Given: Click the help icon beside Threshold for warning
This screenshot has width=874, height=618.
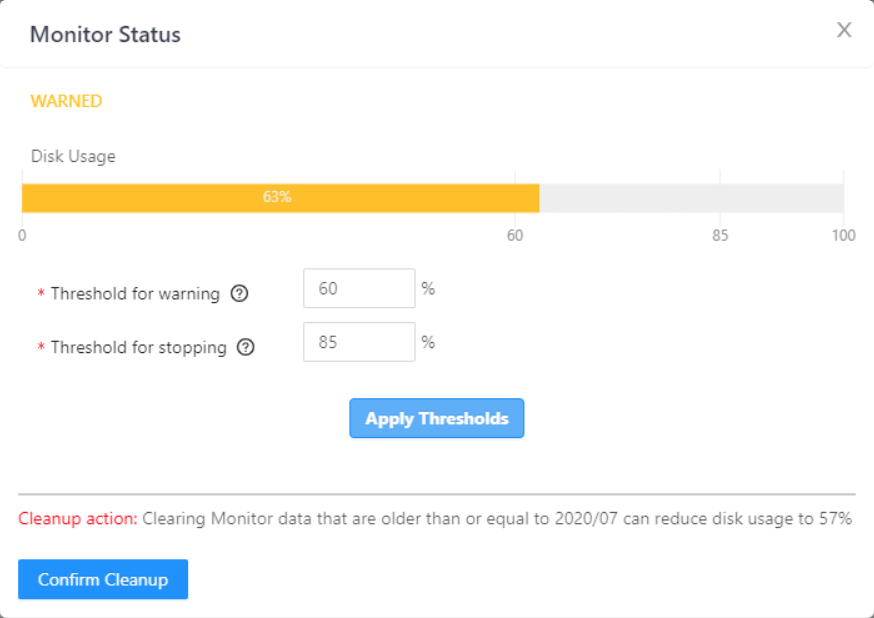Looking at the screenshot, I should (239, 293).
